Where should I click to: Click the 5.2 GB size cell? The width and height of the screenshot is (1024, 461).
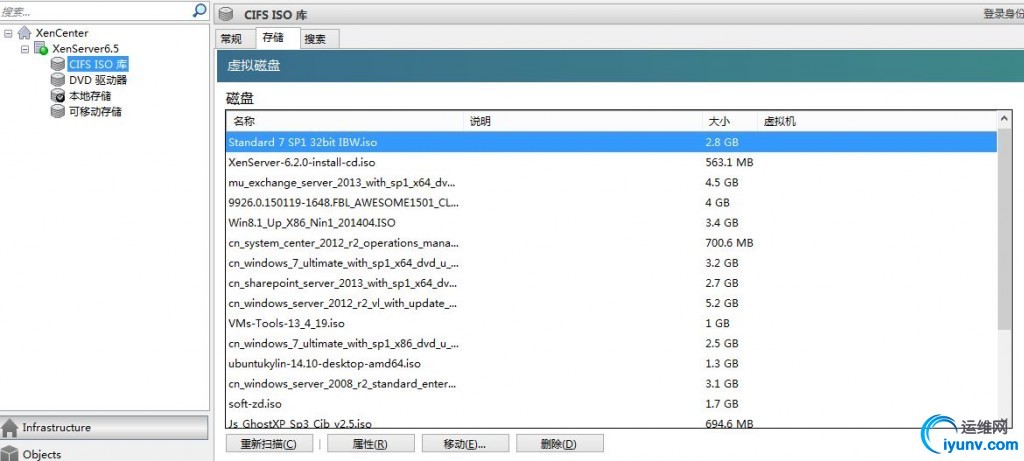tap(722, 303)
